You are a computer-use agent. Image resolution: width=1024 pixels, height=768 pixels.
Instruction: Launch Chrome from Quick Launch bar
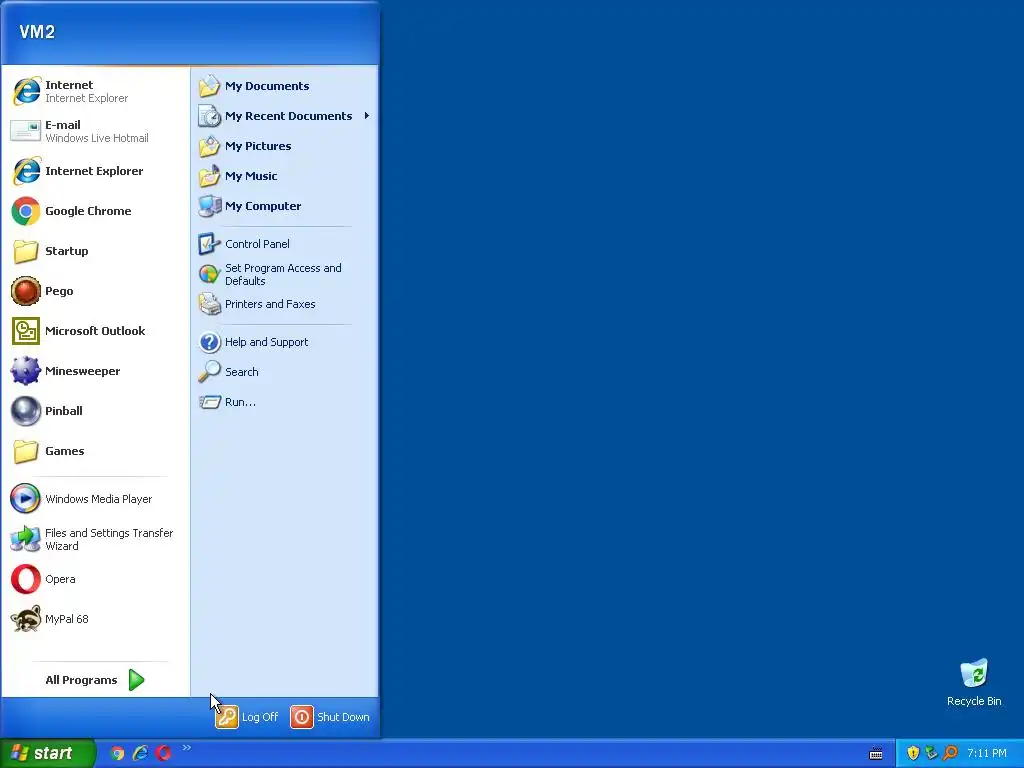117,753
